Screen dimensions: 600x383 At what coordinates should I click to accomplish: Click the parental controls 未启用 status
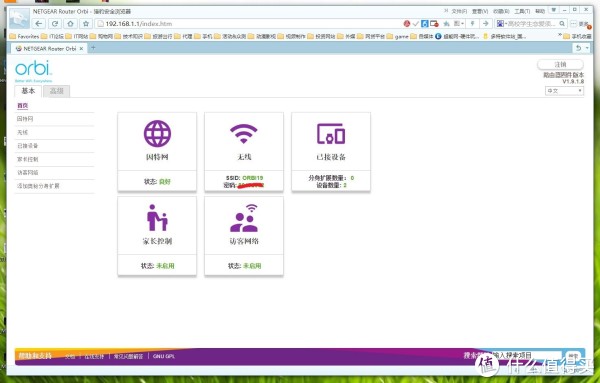[165, 266]
